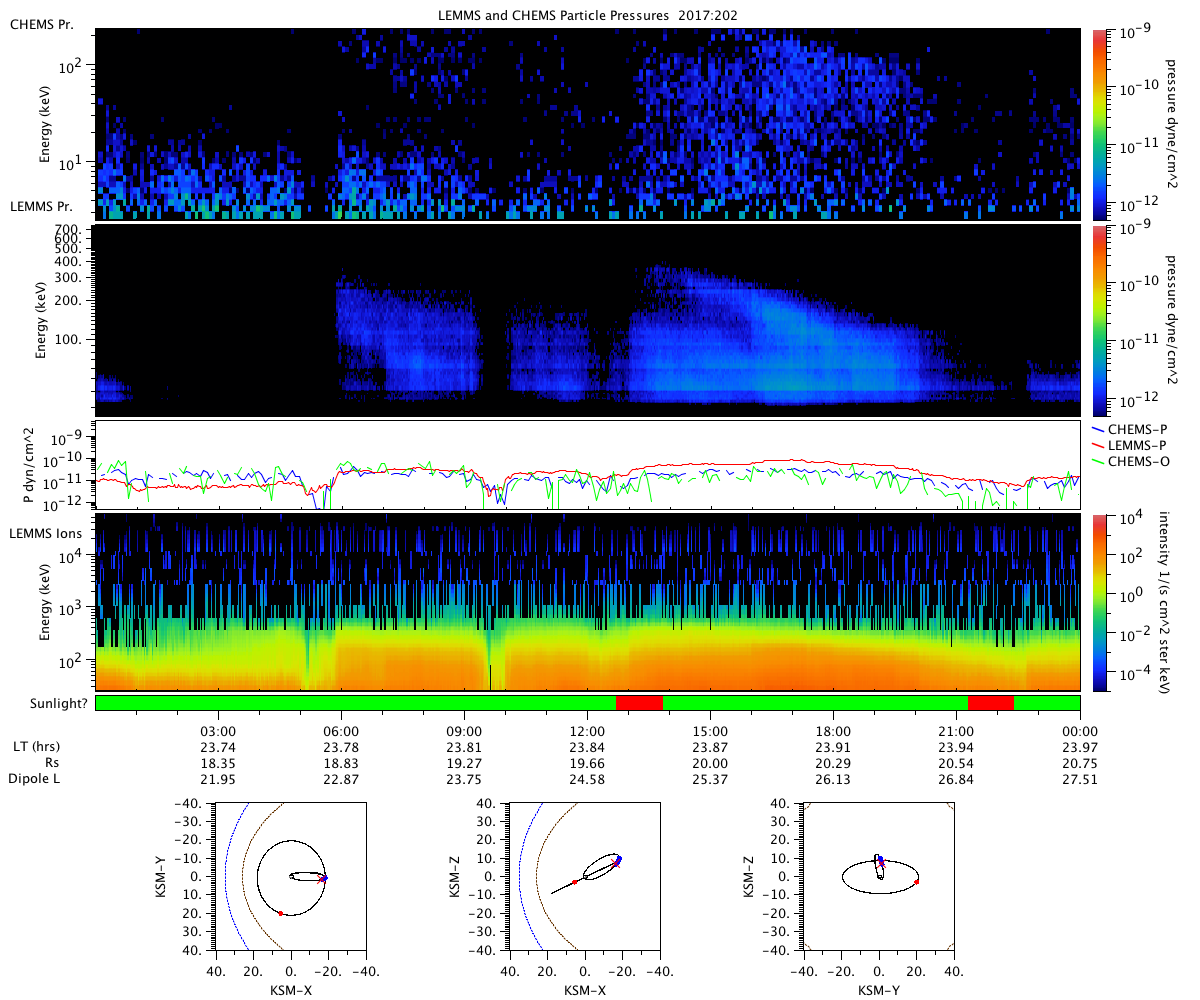Click LT value 23.84

click(x=587, y=747)
